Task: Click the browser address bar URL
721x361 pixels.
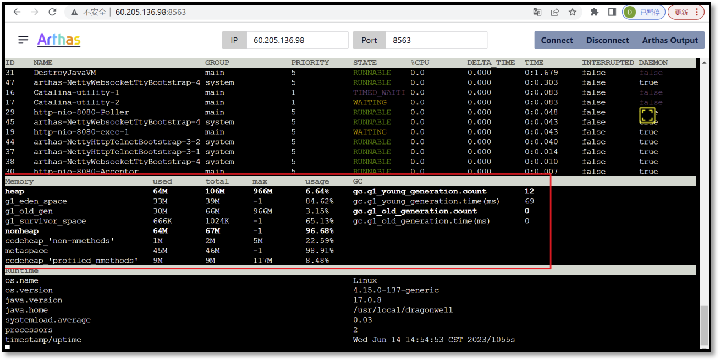Action: (x=150, y=12)
